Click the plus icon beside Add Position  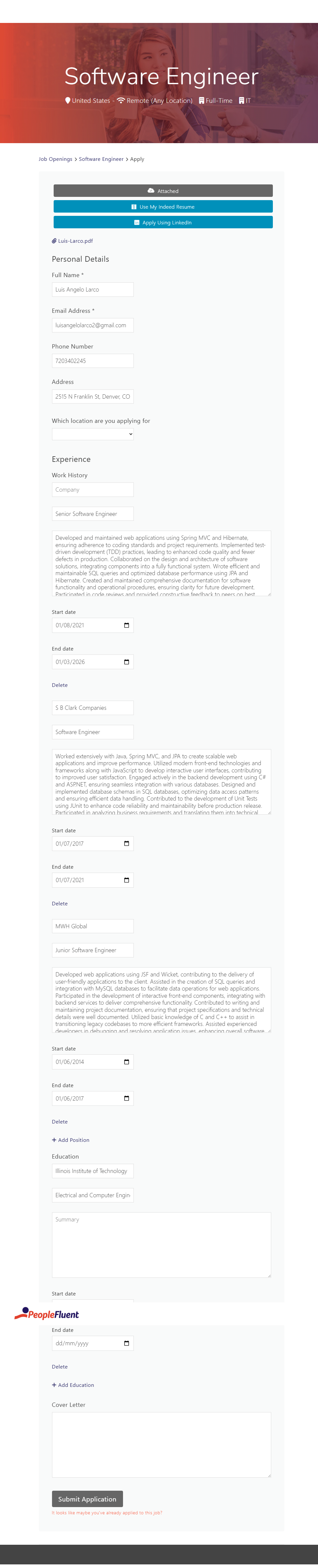pyautogui.click(x=54, y=1140)
